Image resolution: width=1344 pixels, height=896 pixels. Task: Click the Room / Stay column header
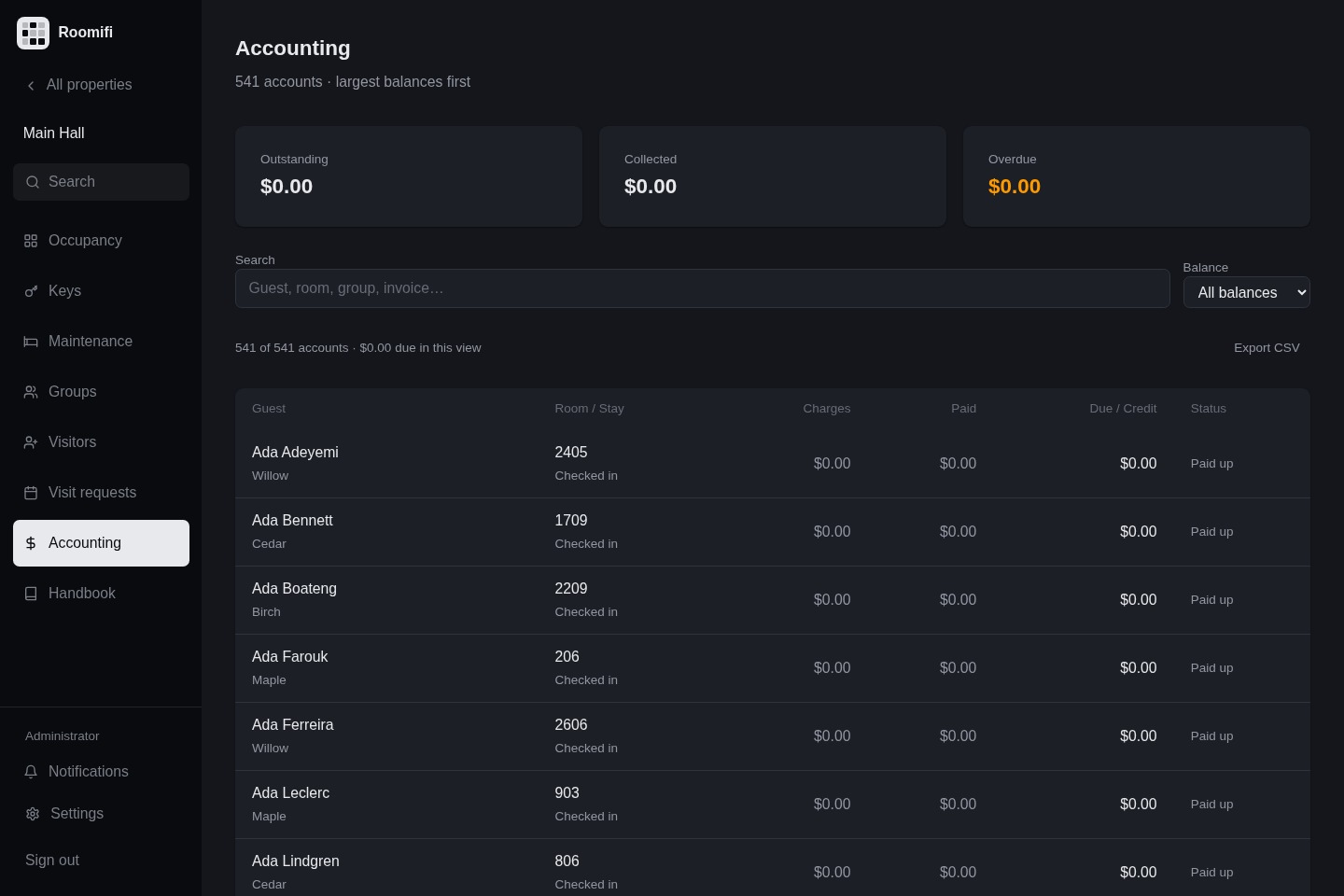point(589,409)
